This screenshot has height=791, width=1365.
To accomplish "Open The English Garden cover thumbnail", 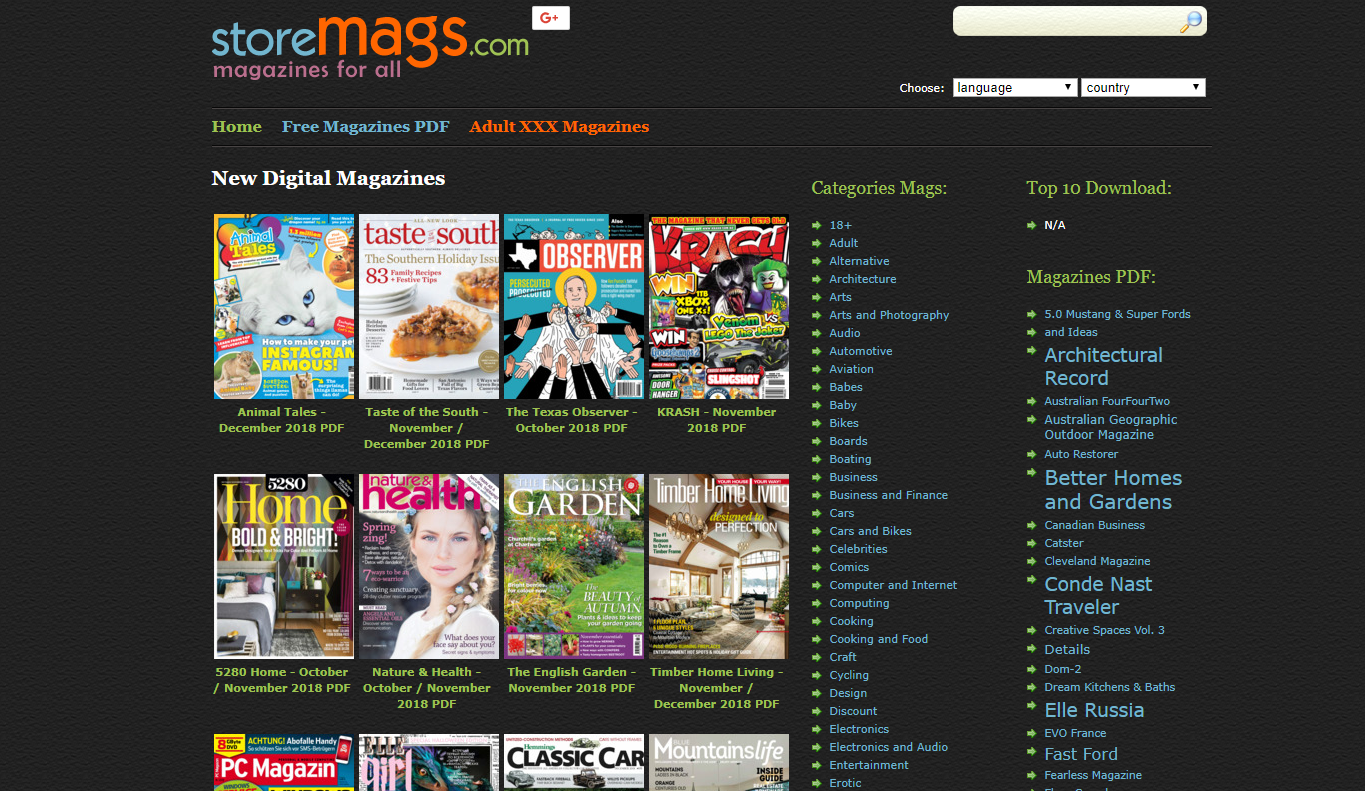I will (574, 567).
